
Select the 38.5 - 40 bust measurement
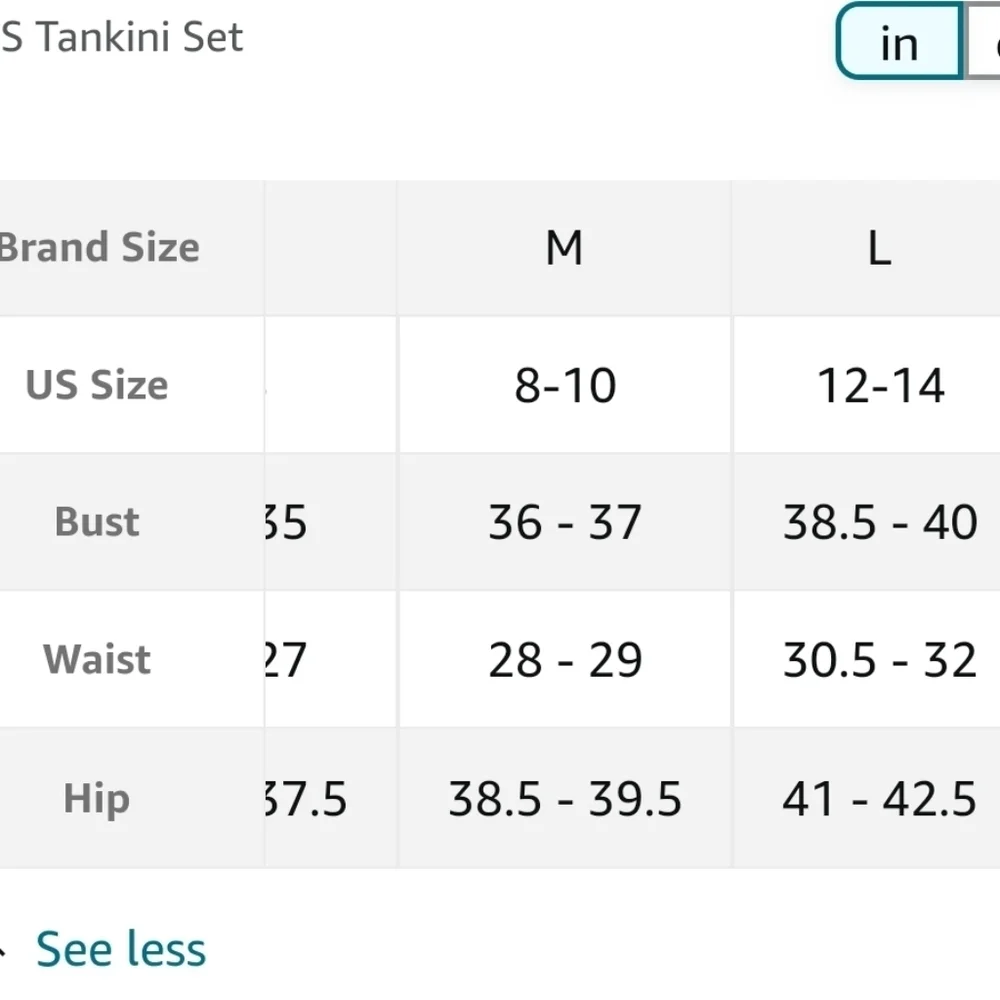point(880,522)
